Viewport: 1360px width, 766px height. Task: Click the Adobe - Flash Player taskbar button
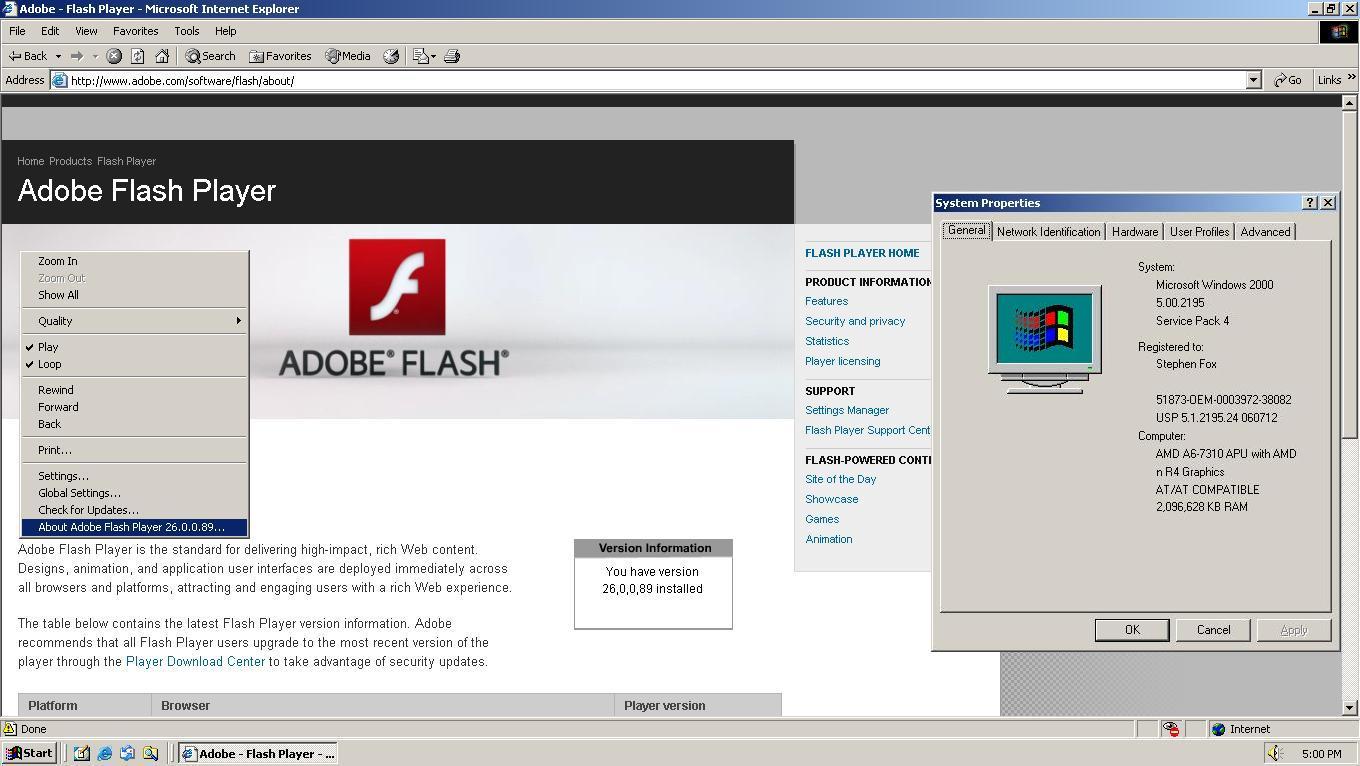[259, 753]
